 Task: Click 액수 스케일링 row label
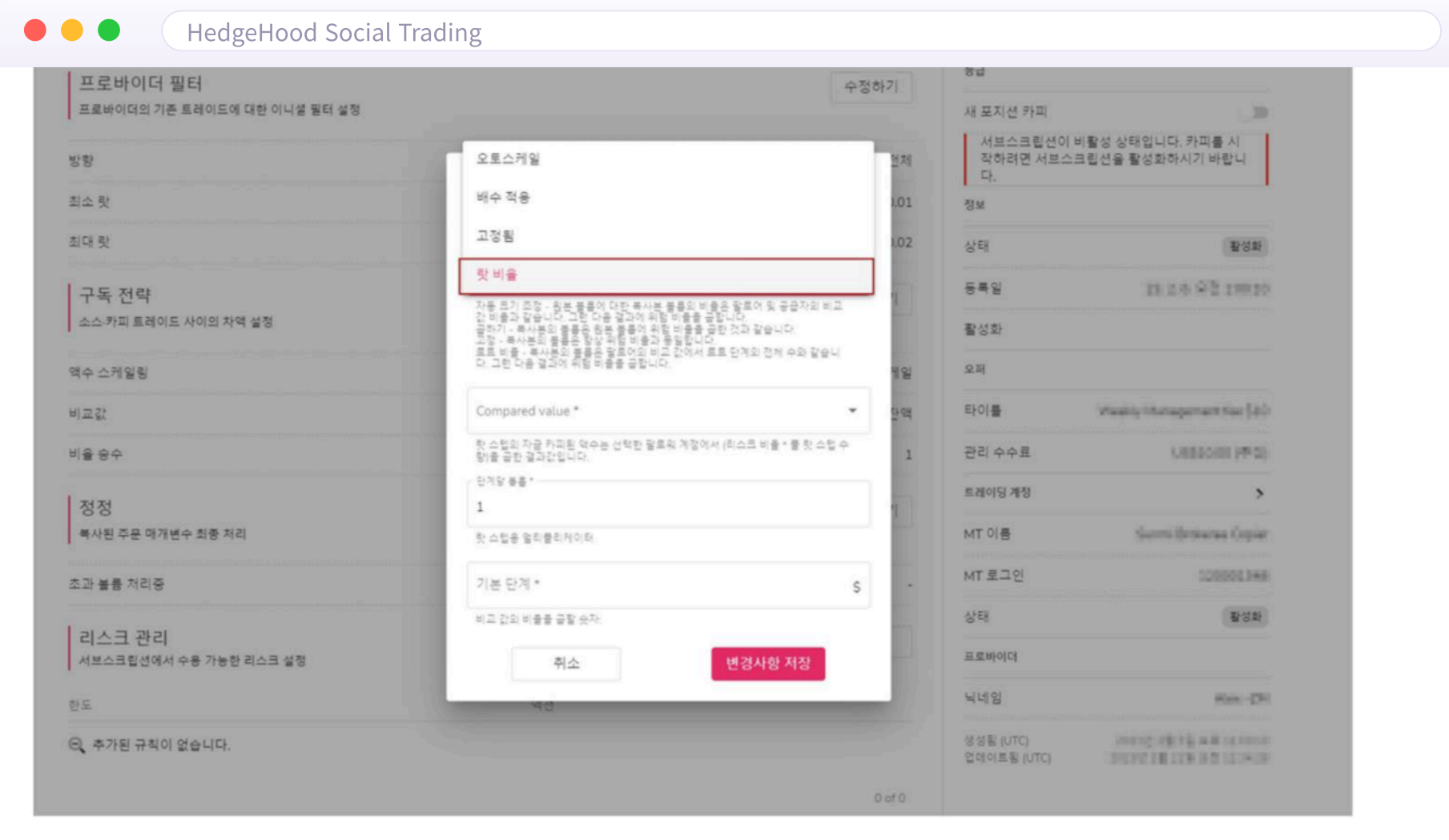(108, 372)
